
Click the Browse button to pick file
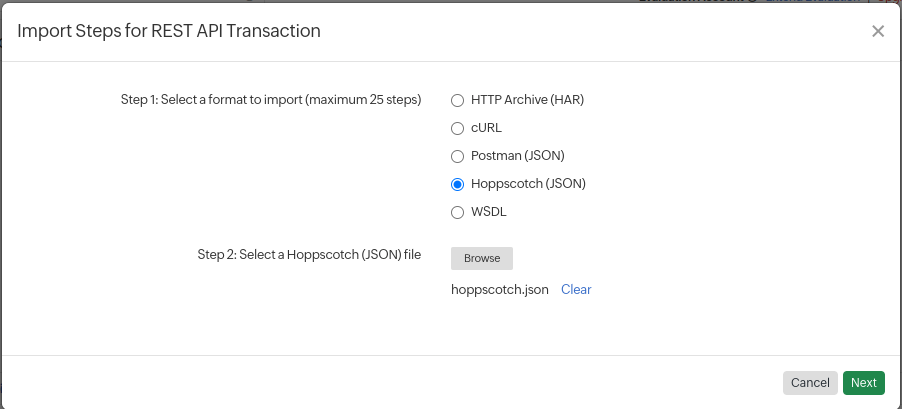coord(482,258)
